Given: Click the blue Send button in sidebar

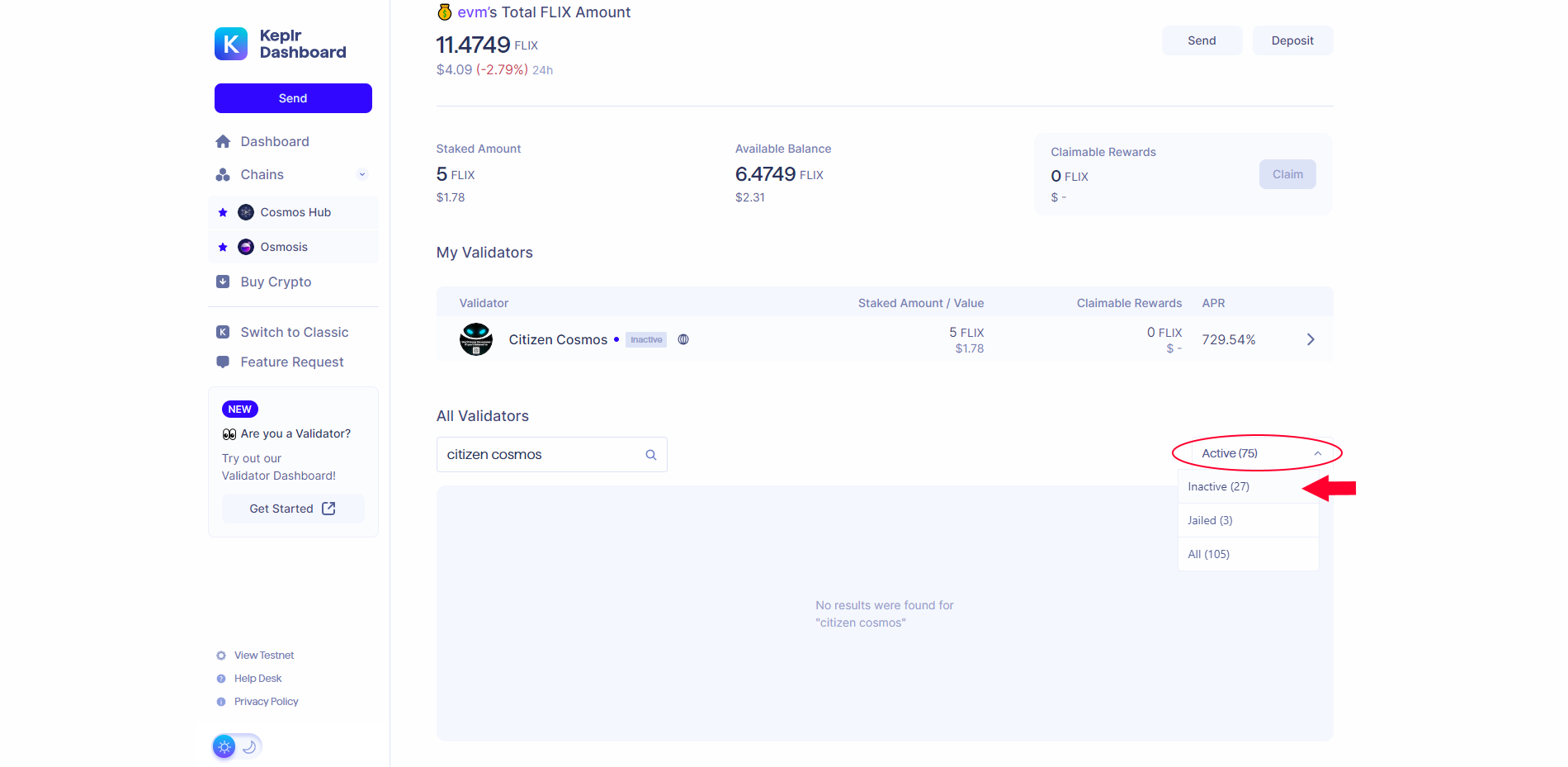Looking at the screenshot, I should 293,98.
